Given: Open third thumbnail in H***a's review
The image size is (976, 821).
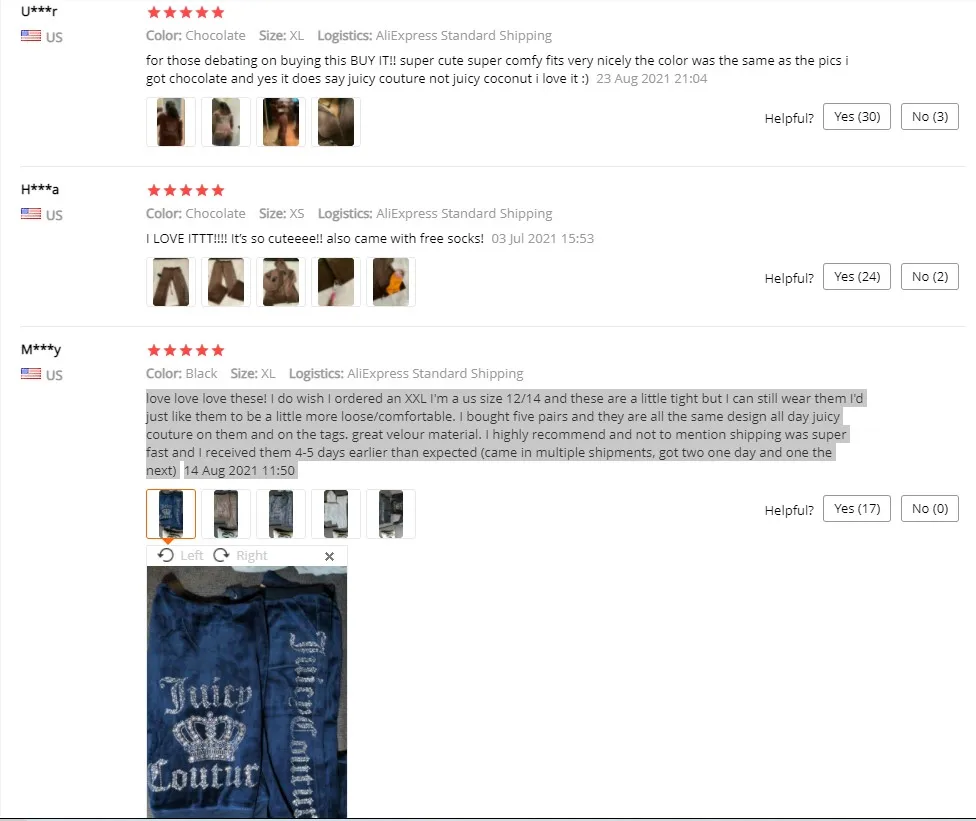Looking at the screenshot, I should click(x=281, y=282).
